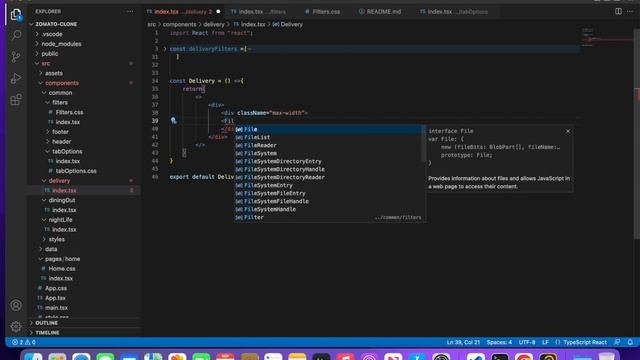The image size is (640, 360).
Task: Select the FileSystemHandle suggestion
Action: 328,209
